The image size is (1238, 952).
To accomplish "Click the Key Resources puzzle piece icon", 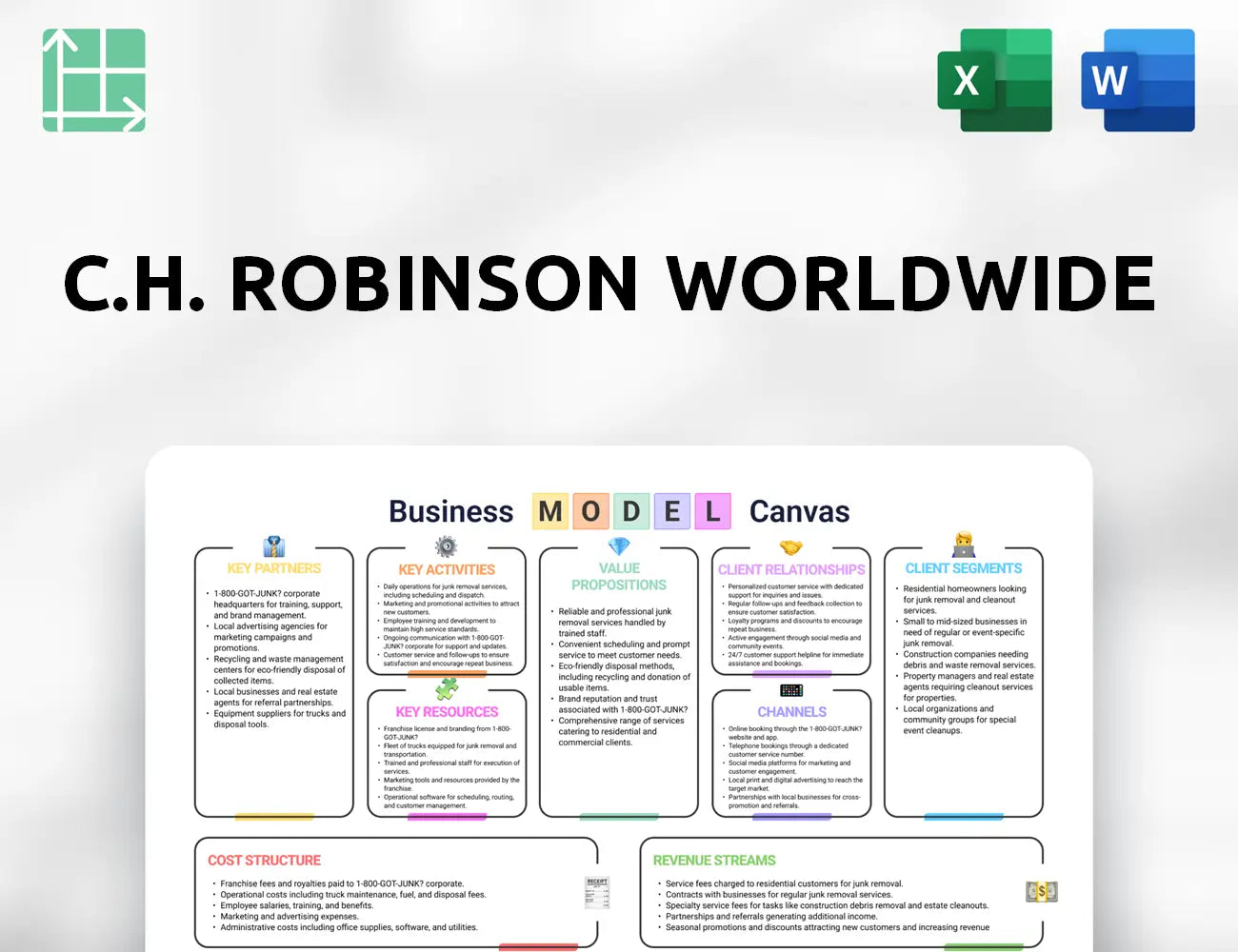I will [447, 688].
